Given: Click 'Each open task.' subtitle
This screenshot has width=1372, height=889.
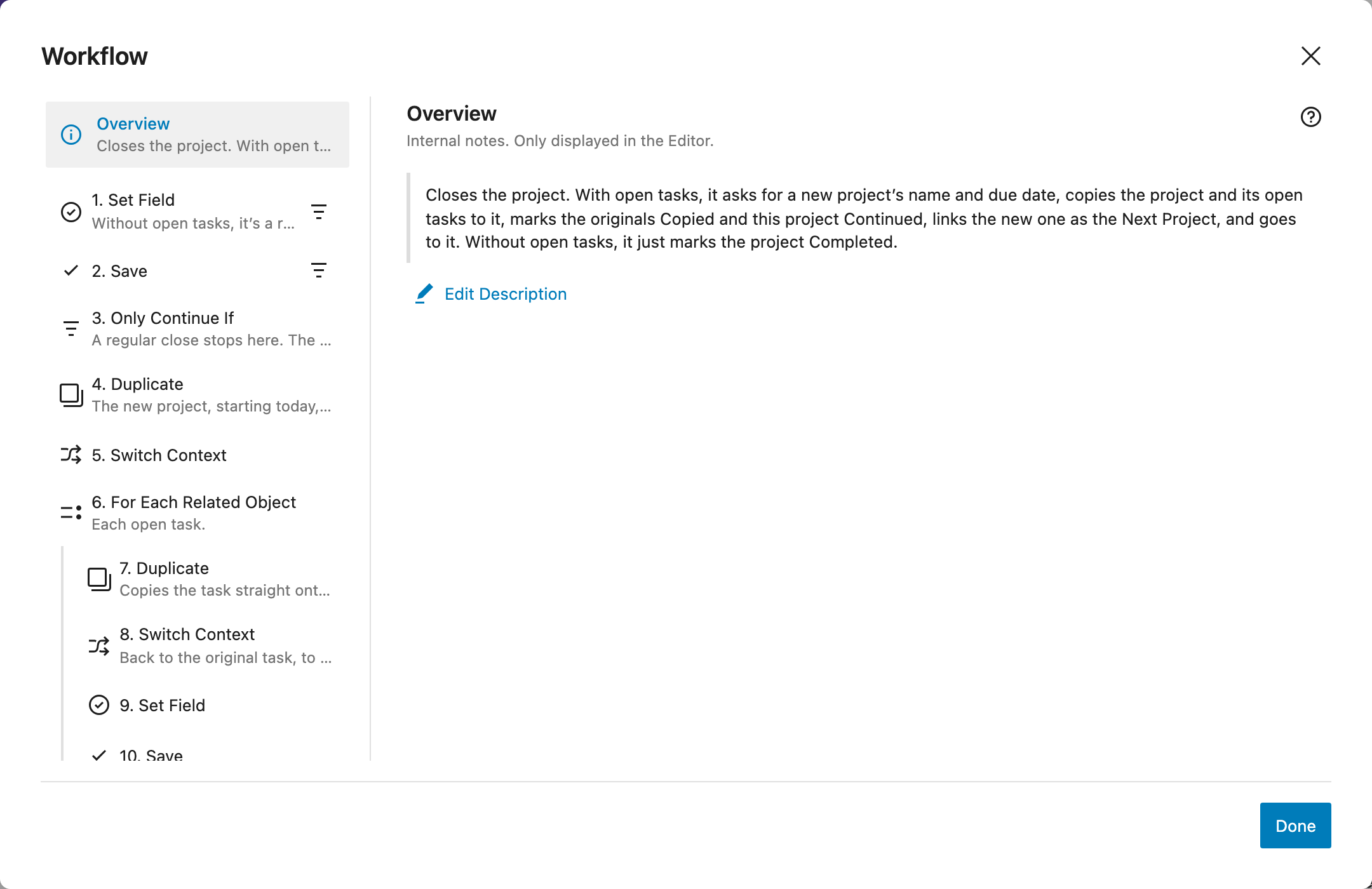Looking at the screenshot, I should 149,525.
